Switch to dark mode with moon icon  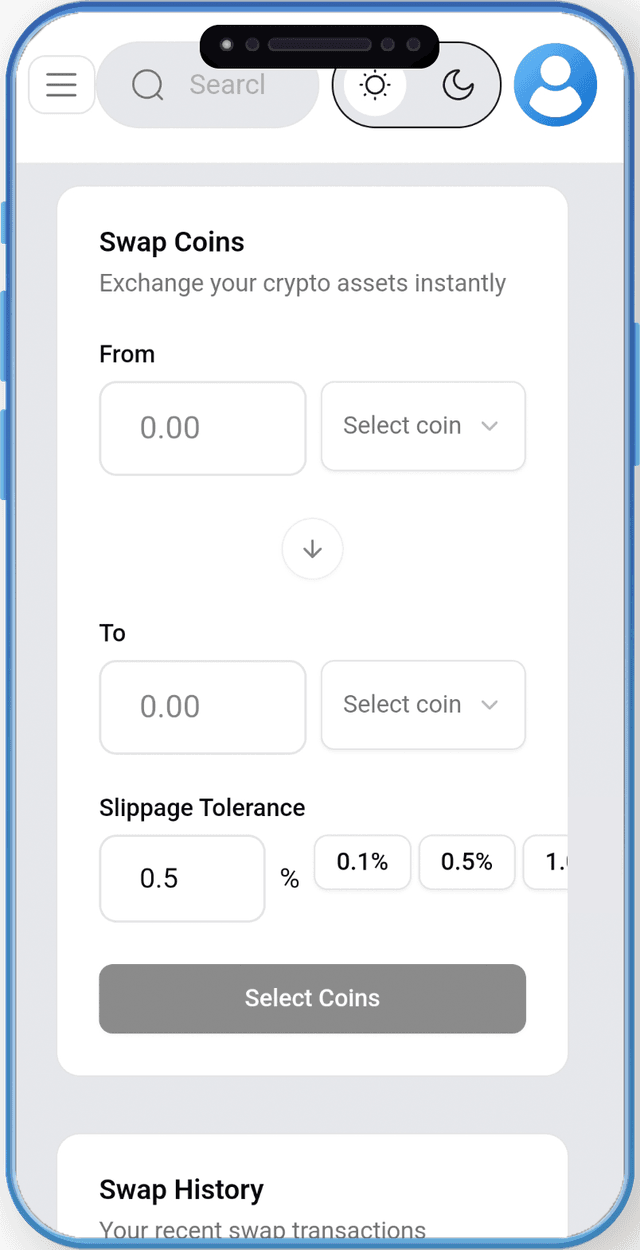[458, 86]
